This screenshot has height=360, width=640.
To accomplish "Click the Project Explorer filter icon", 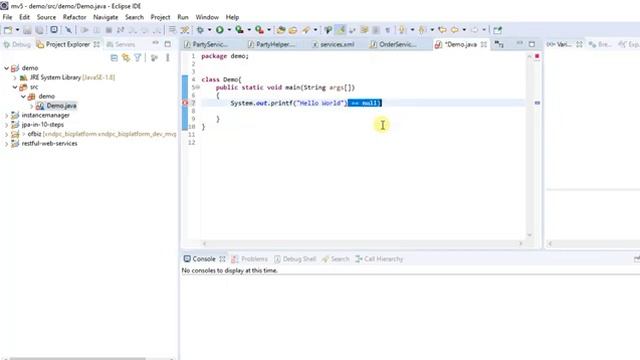I will [138, 58].
